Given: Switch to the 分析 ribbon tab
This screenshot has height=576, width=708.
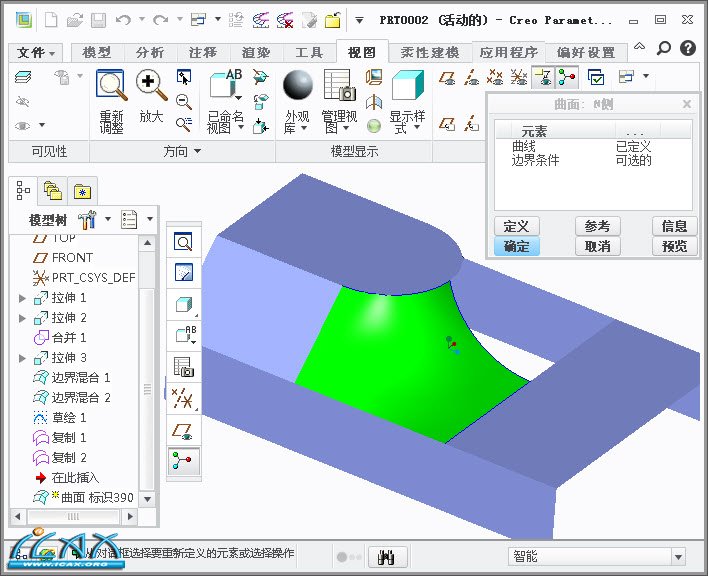Looking at the screenshot, I should click(x=150, y=53).
